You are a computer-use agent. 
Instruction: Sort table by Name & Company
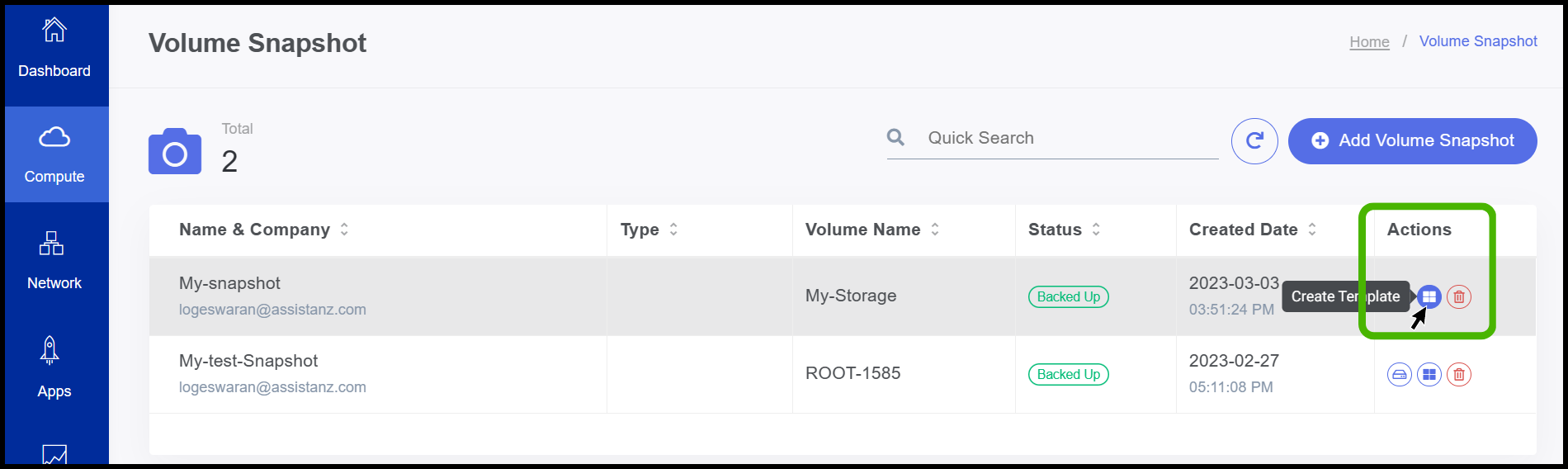point(344,230)
